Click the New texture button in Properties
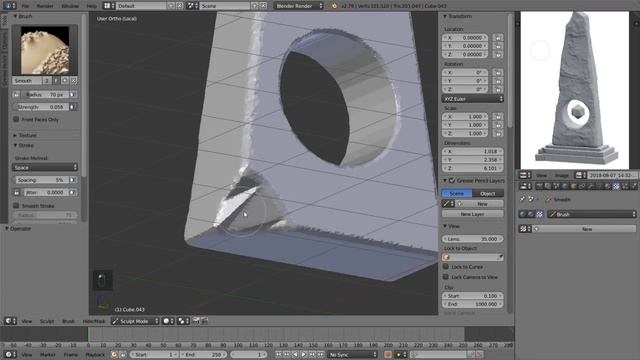640x360 pixels. (x=584, y=229)
